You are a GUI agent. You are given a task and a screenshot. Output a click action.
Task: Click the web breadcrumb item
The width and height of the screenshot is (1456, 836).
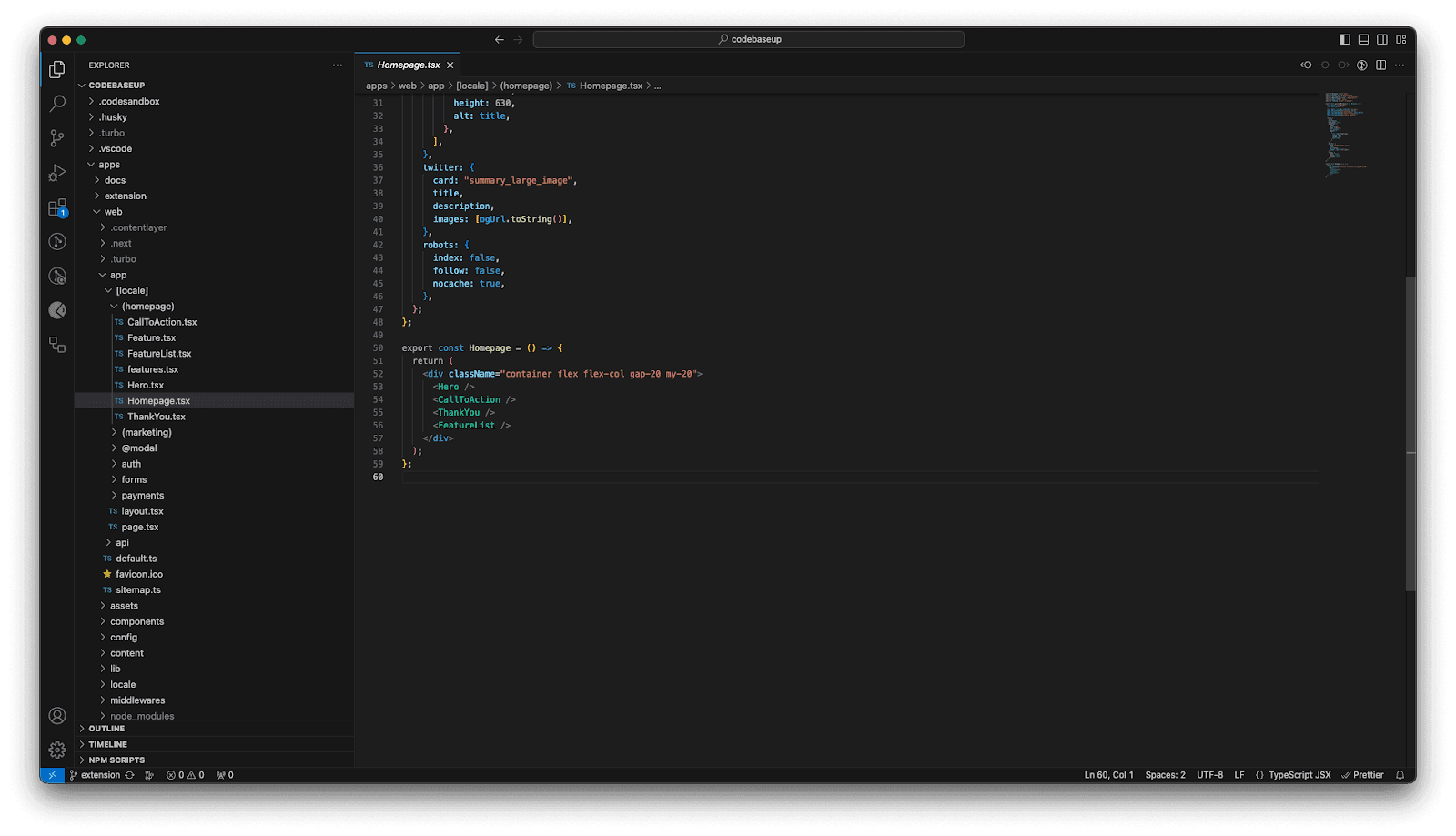click(x=407, y=86)
